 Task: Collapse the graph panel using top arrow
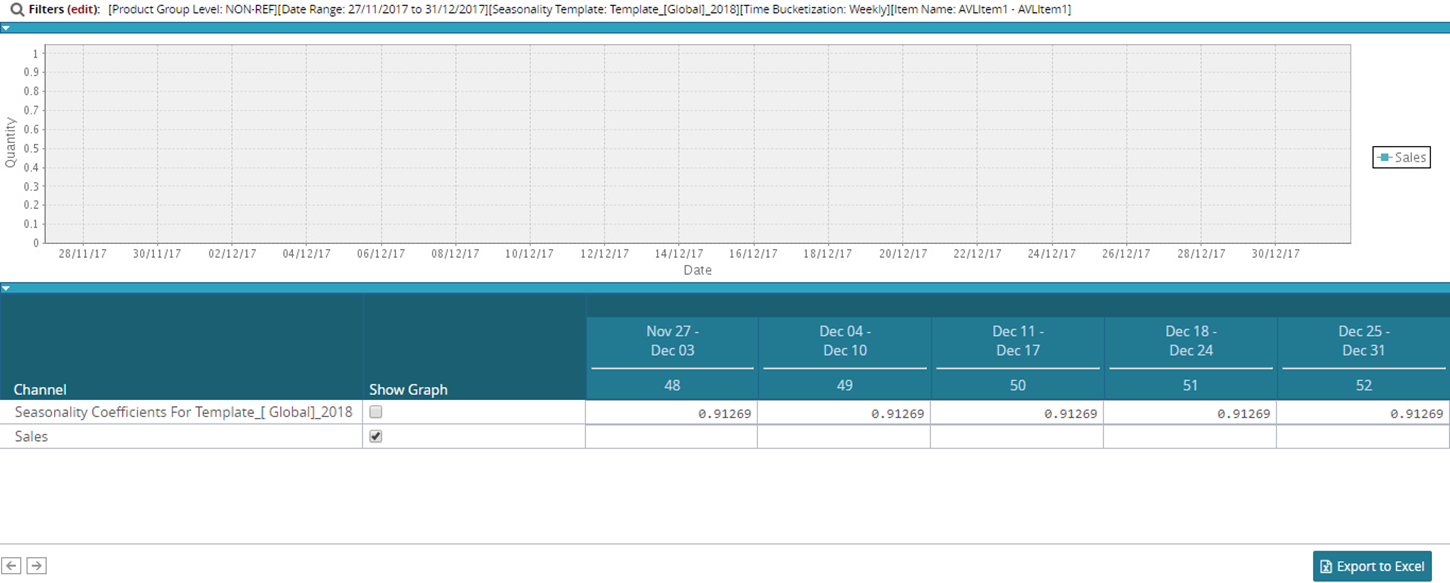(6, 28)
